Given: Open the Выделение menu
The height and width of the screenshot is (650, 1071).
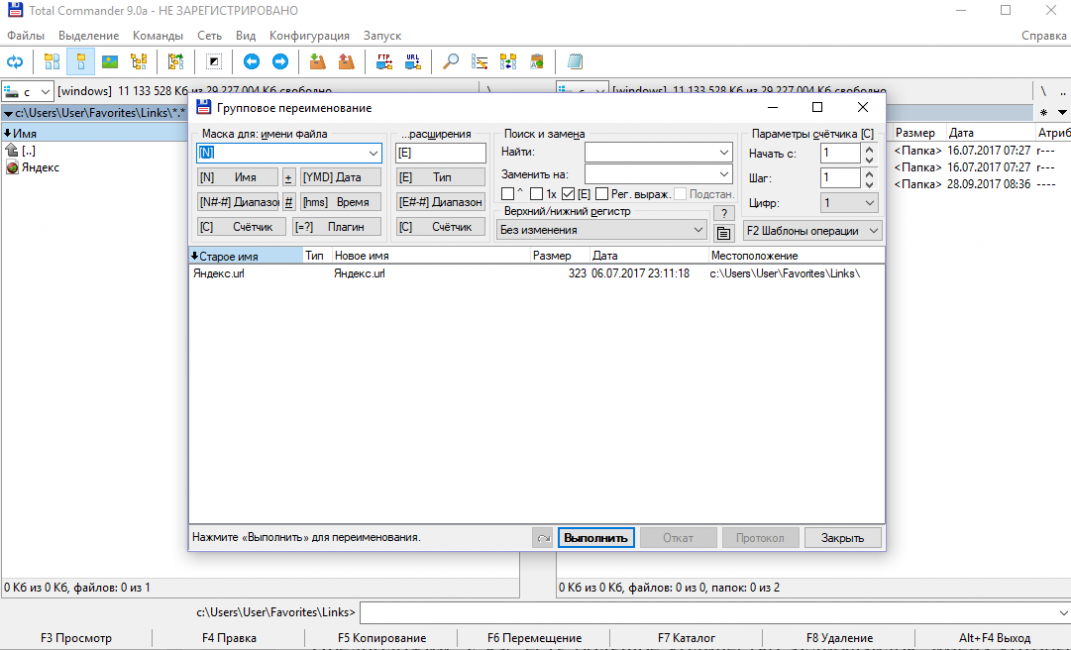Looking at the screenshot, I should pyautogui.click(x=88, y=36).
